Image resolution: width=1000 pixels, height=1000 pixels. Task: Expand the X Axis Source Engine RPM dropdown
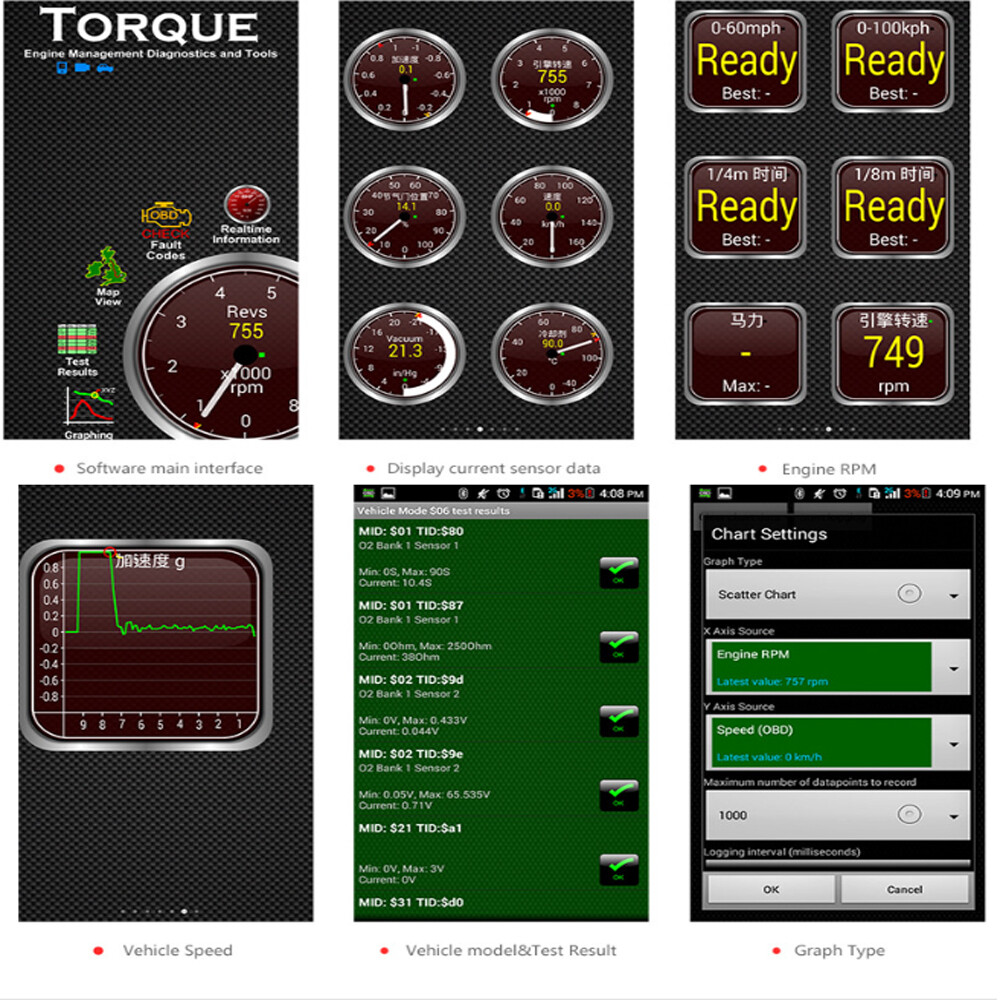click(x=953, y=668)
